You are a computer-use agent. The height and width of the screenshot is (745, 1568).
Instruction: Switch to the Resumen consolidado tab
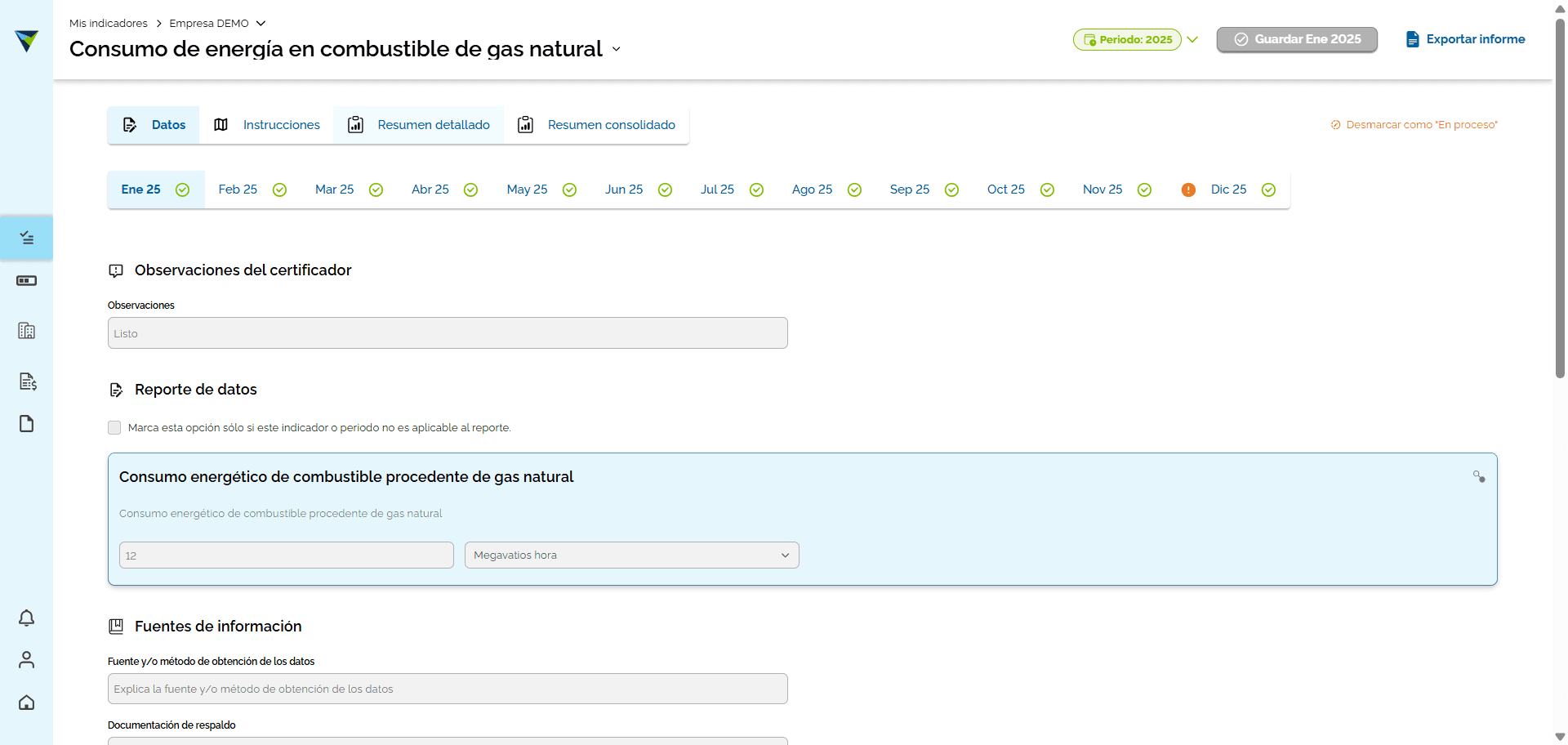[x=596, y=125]
